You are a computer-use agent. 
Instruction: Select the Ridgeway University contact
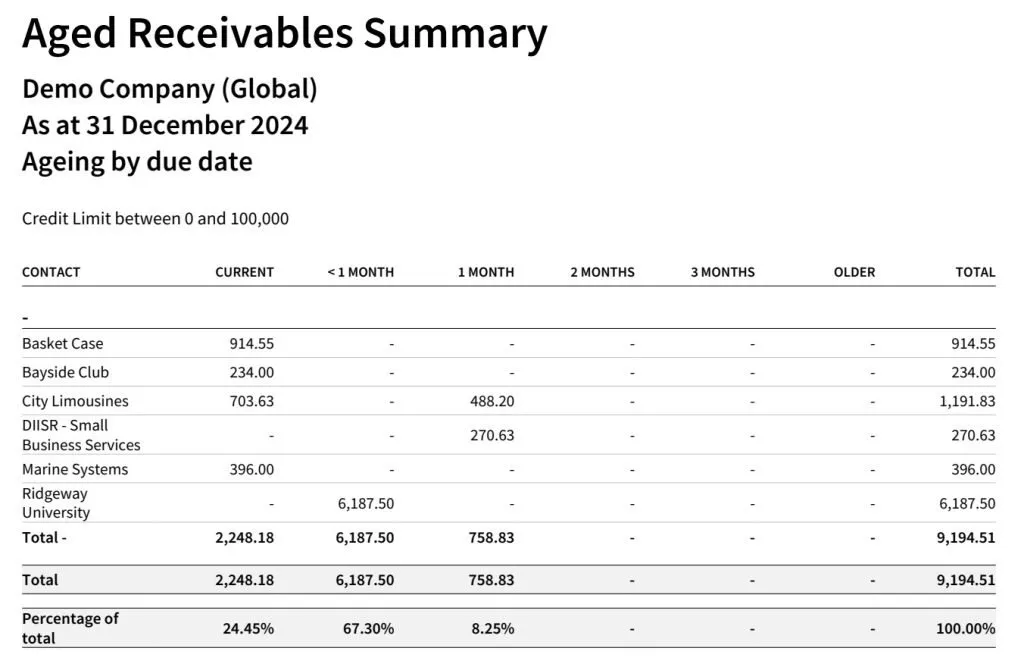[56, 503]
